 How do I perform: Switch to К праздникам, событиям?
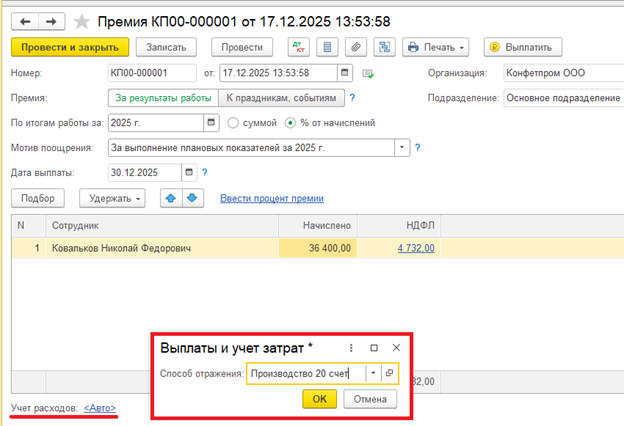coord(281,98)
